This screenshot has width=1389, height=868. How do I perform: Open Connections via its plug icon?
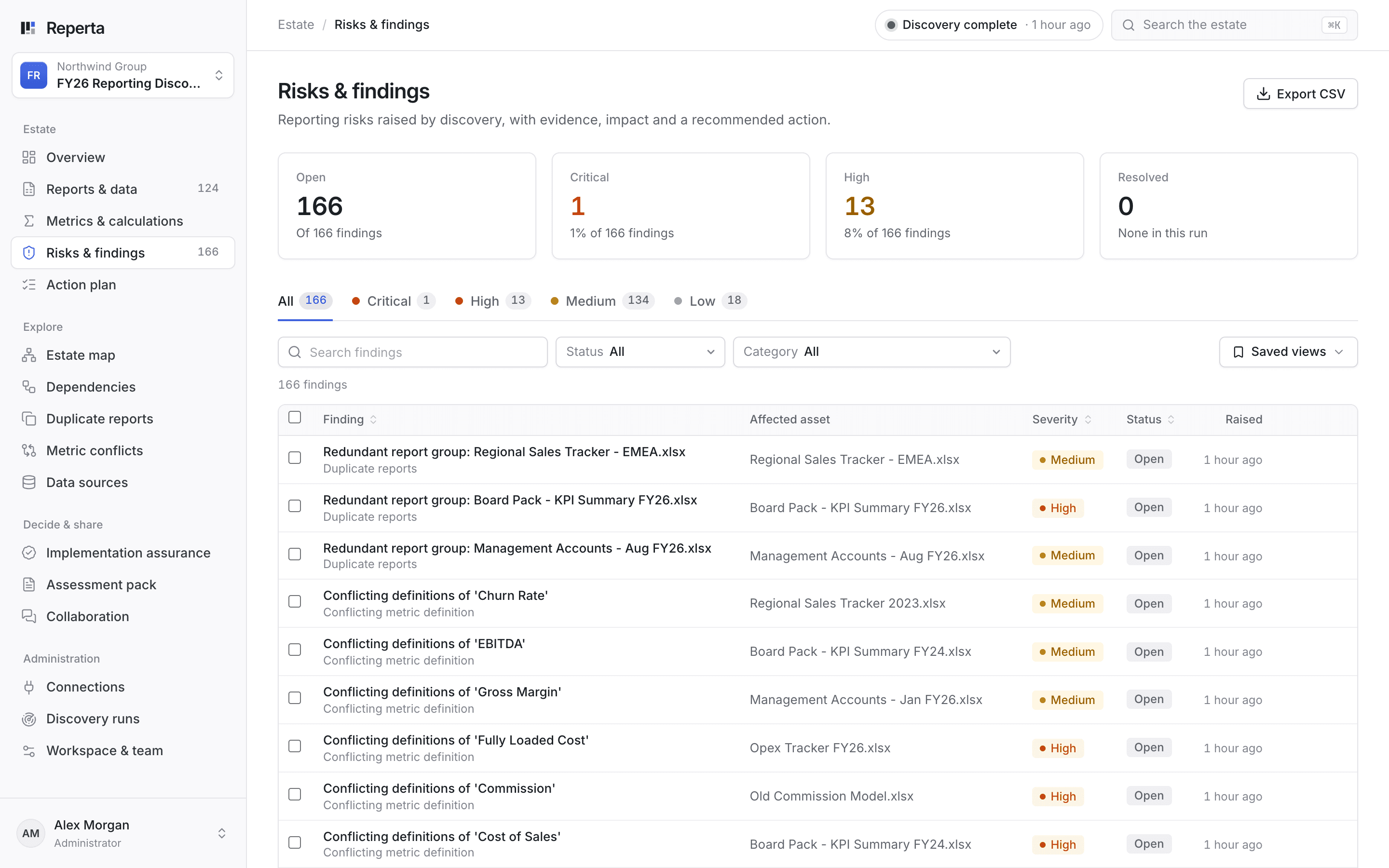(x=29, y=687)
